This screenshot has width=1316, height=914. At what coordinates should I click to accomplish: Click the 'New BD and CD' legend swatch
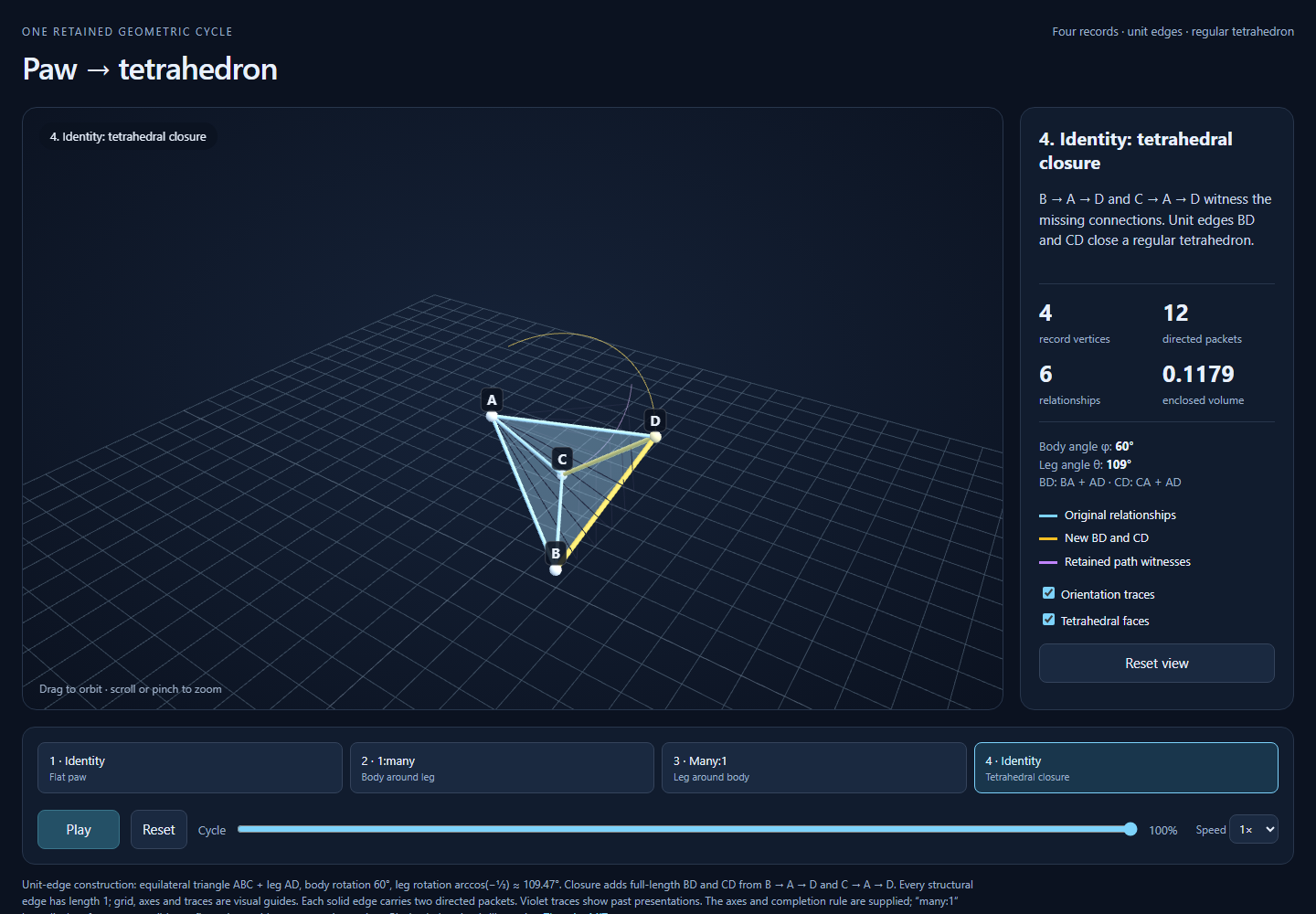(x=1048, y=538)
